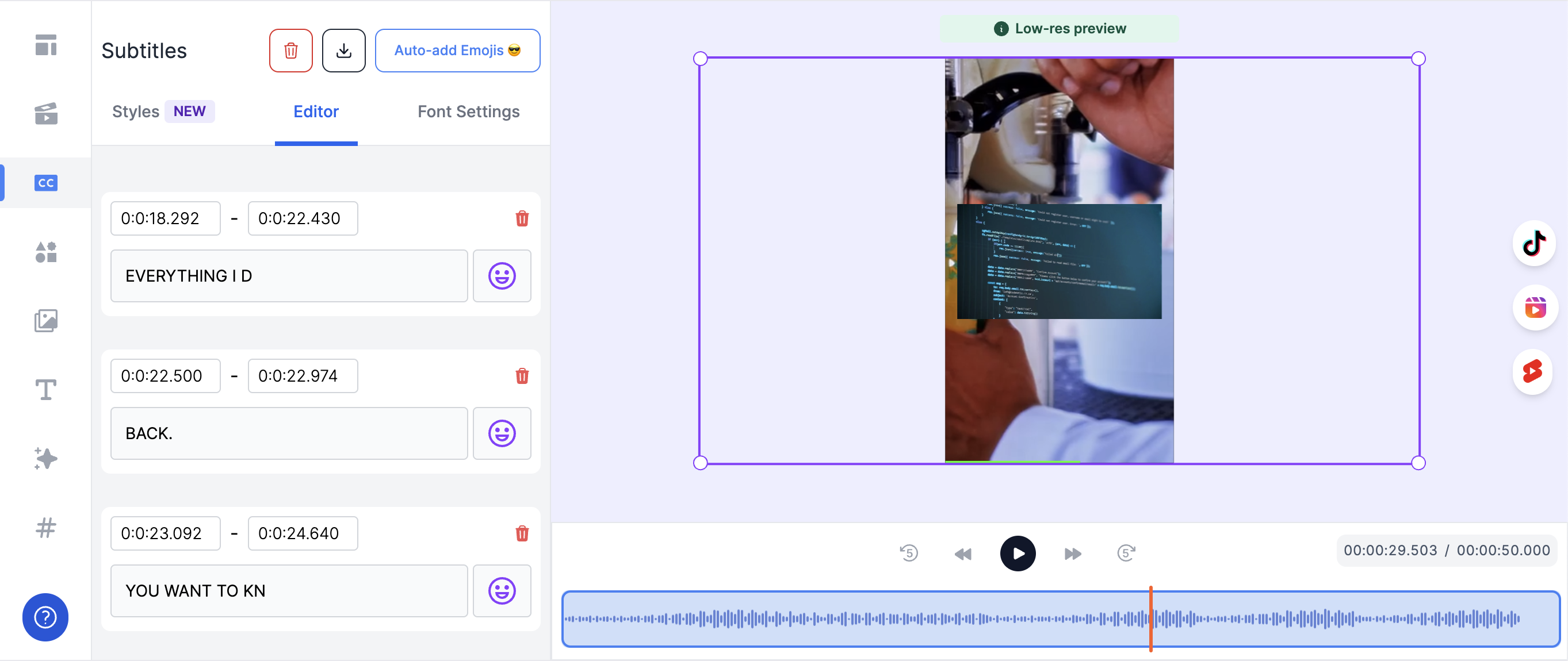Open the Text tool in sidebar
1568x661 pixels.
pos(45,389)
